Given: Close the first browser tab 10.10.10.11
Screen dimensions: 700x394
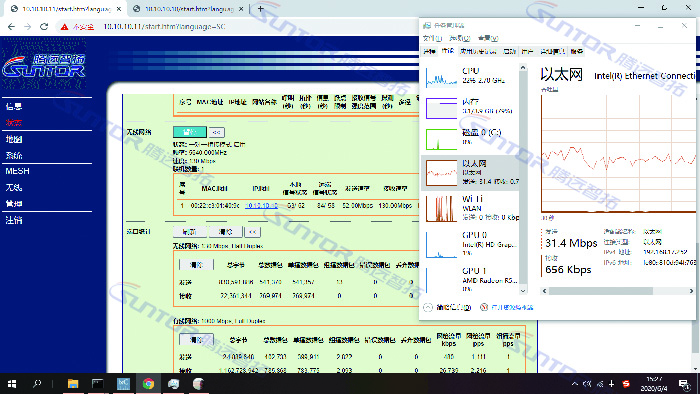Looking at the screenshot, I should click(x=118, y=9).
